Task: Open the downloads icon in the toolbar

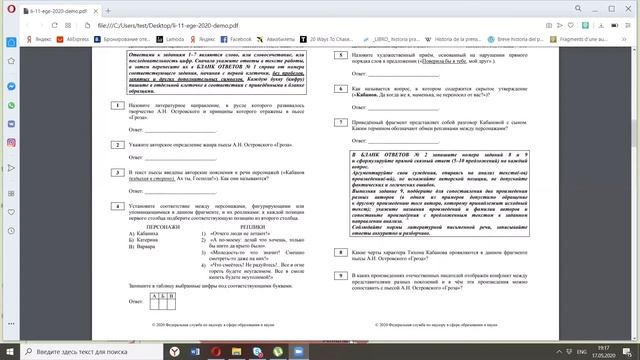Action: 601,25
